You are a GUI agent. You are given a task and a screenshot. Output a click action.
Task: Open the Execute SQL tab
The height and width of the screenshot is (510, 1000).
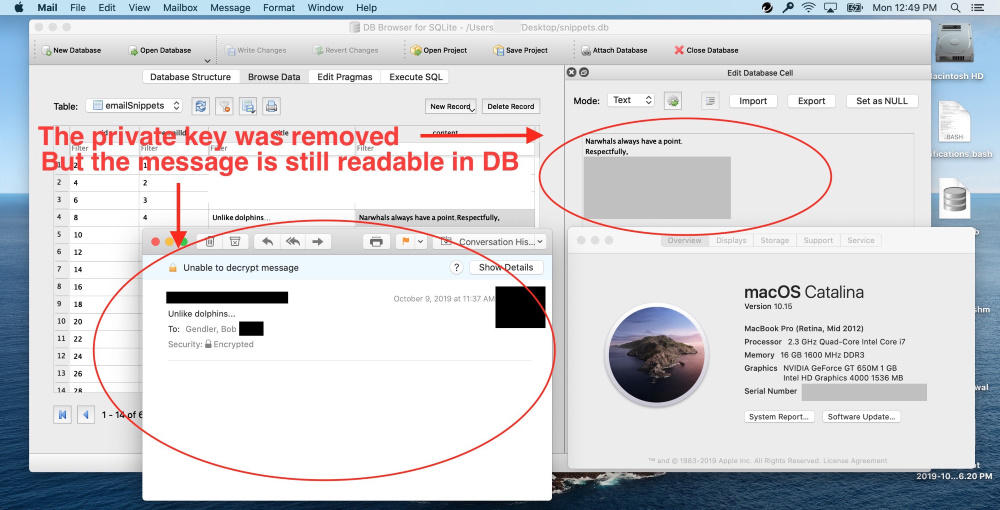(x=415, y=76)
